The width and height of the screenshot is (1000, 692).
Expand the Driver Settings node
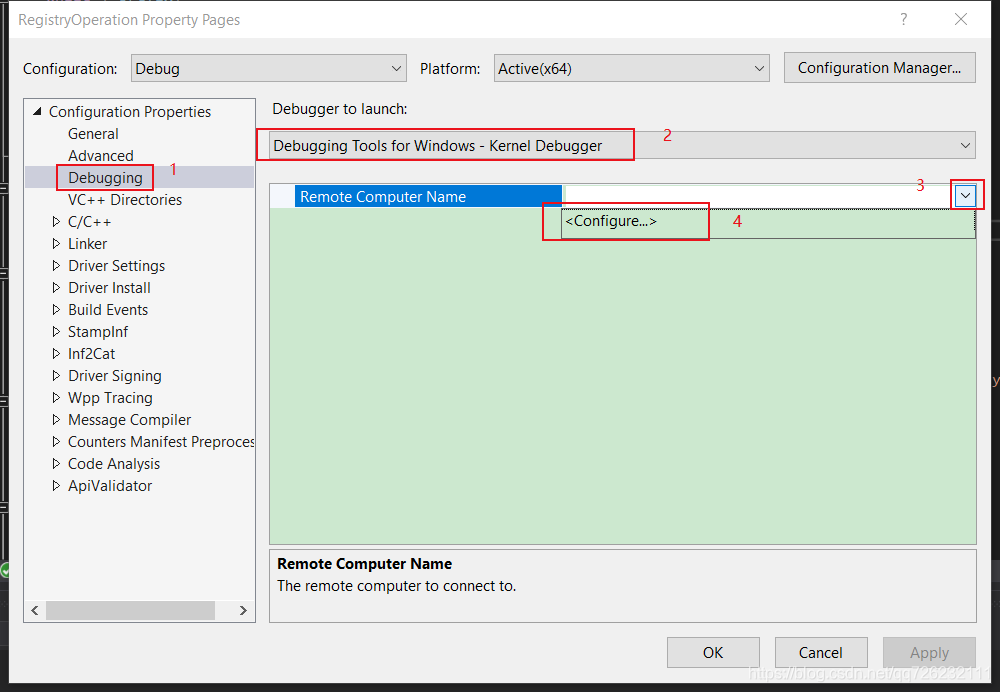[x=56, y=265]
